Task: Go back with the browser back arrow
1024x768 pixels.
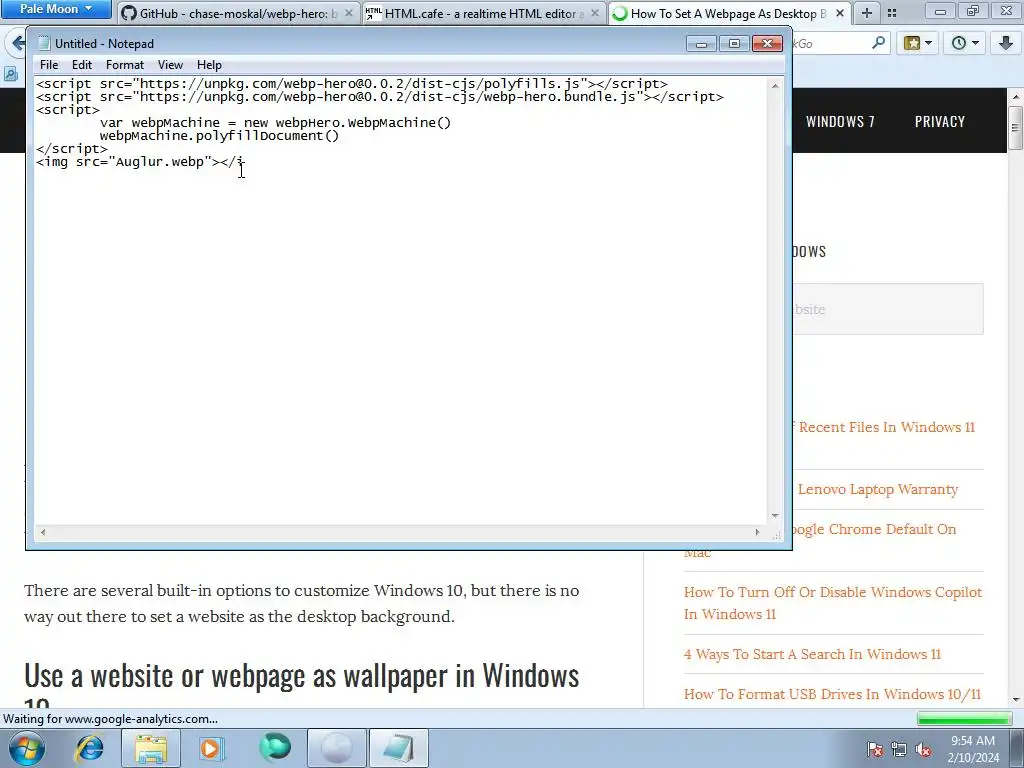Action: point(17,44)
